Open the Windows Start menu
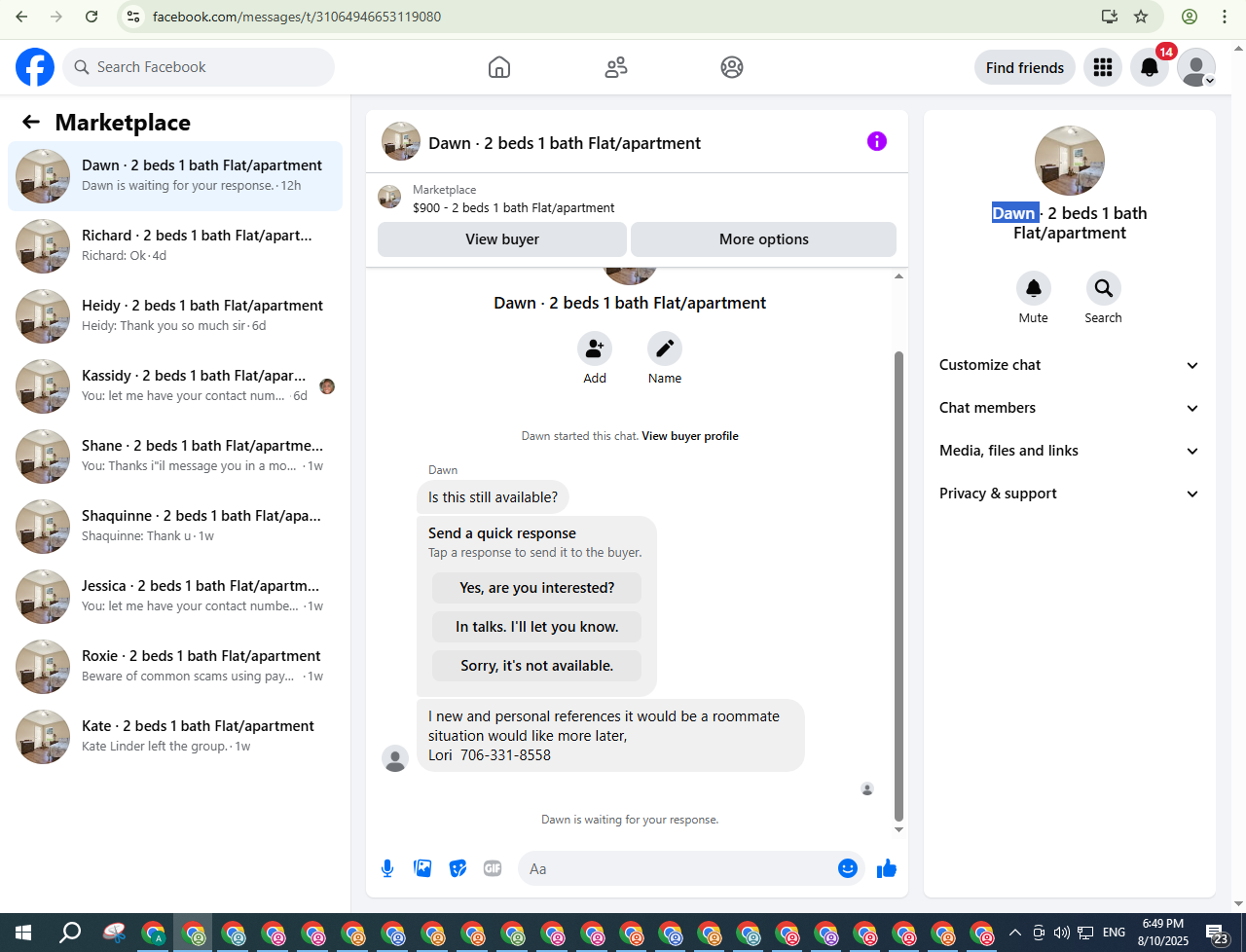This screenshot has width=1246, height=952. 23,934
